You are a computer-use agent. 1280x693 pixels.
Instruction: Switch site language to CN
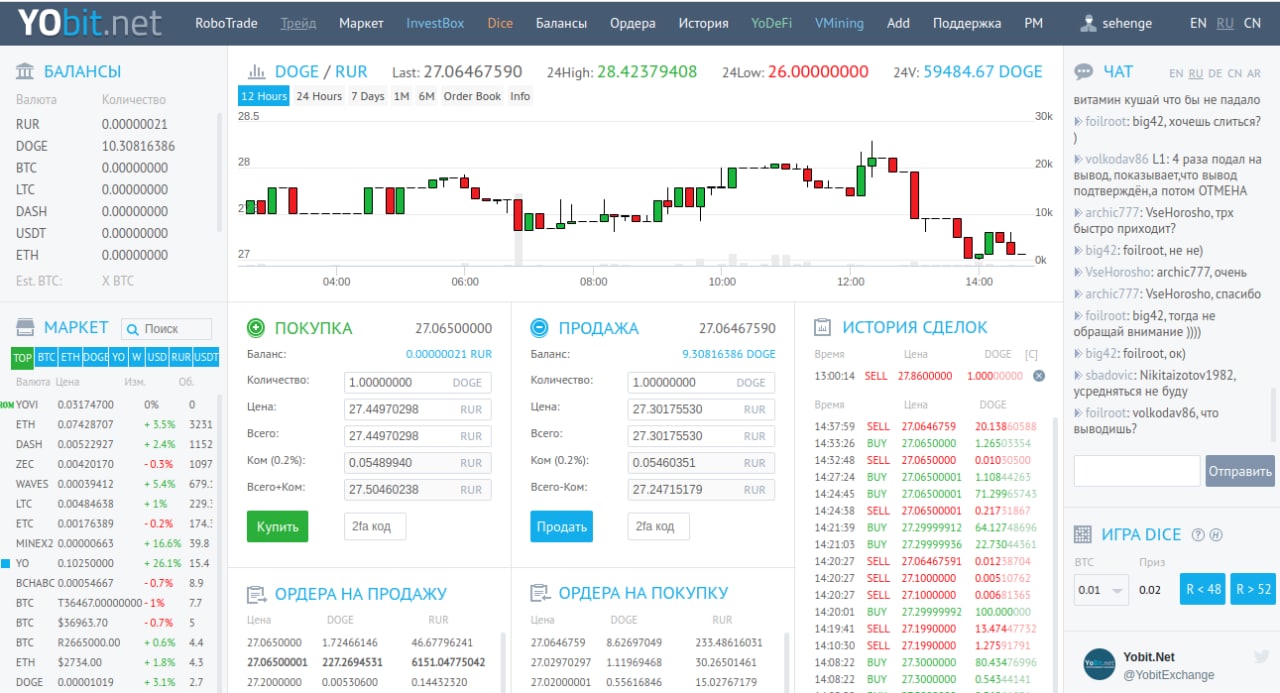pos(1252,23)
